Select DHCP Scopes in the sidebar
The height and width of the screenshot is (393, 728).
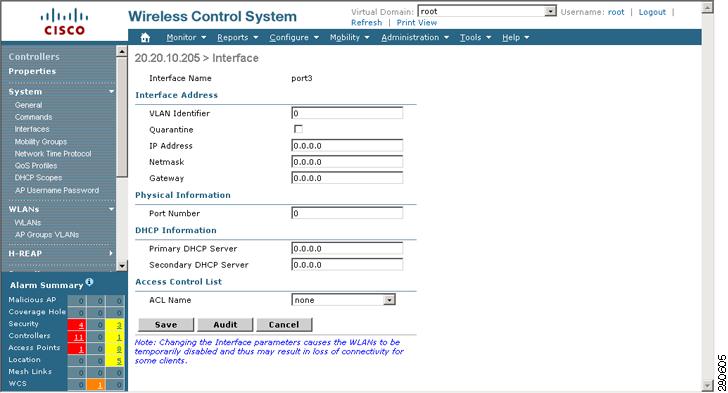click(38, 177)
